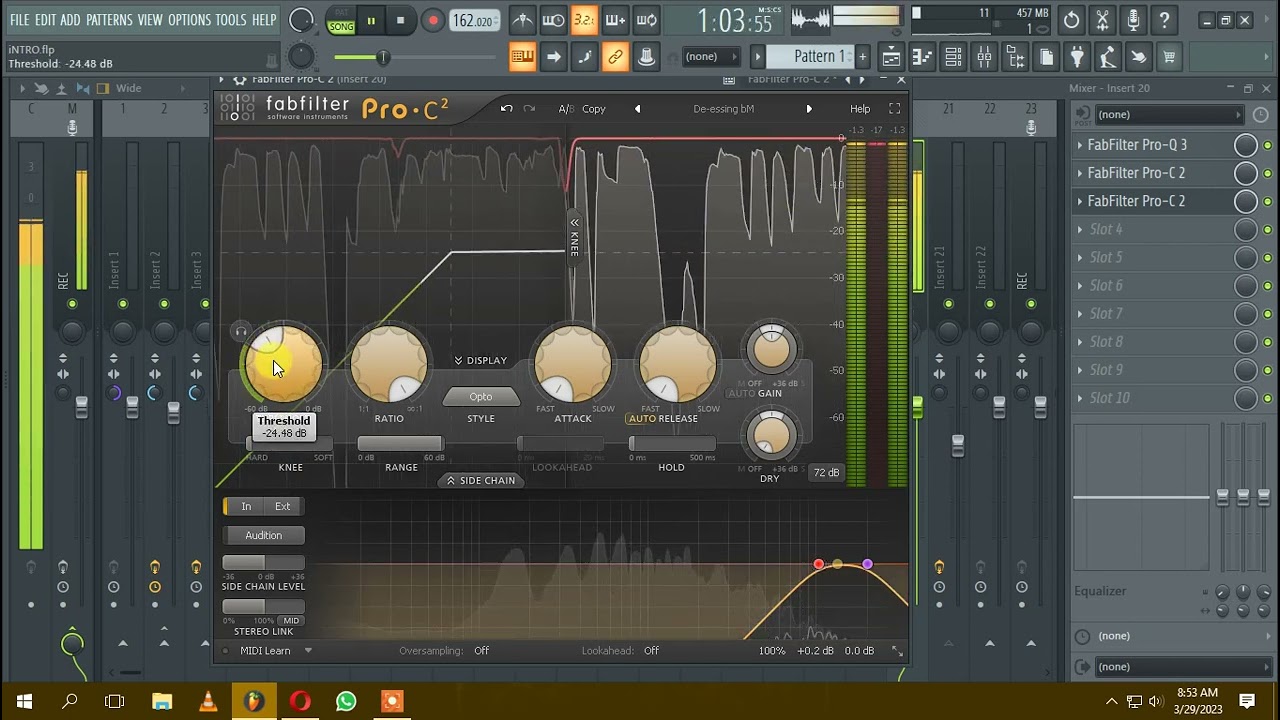Pause playback with the pause button

371,20
